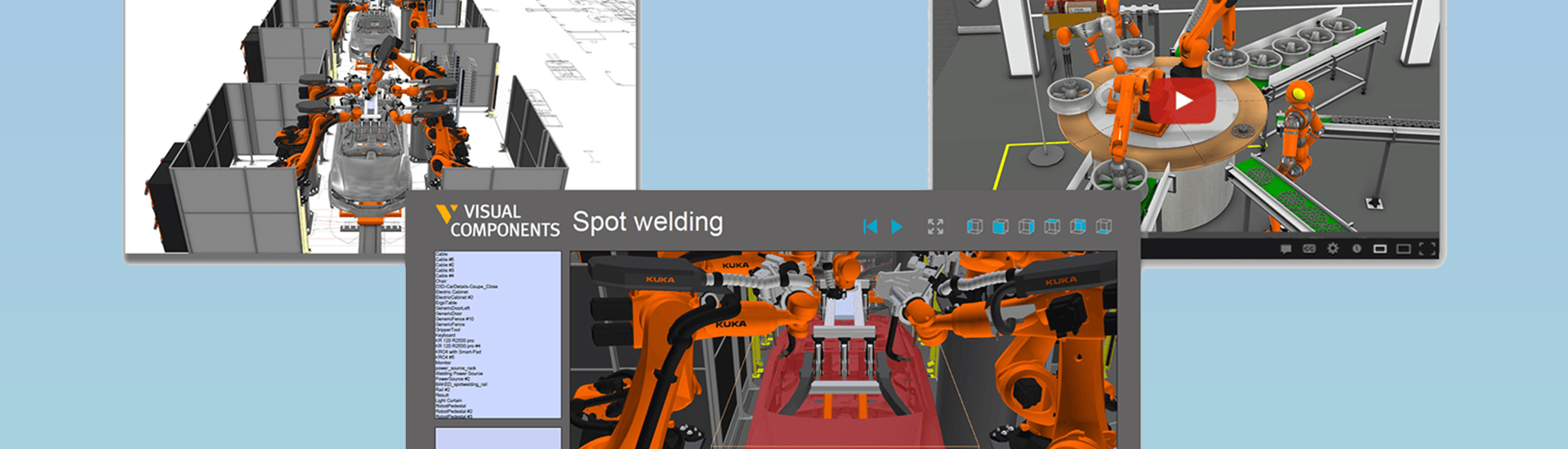Image resolution: width=1568 pixels, height=449 pixels.
Task: Switch video to theater mode
Action: [1404, 249]
